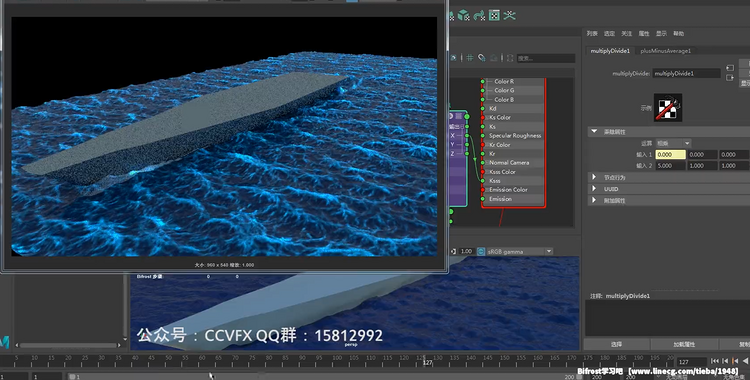Click the Load Attributes button
The width and height of the screenshot is (750, 380).
(x=684, y=344)
